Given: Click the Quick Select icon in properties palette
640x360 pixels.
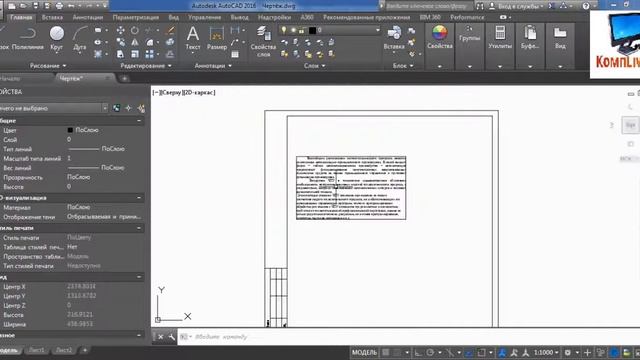Looking at the screenshot, I should [x=141, y=108].
